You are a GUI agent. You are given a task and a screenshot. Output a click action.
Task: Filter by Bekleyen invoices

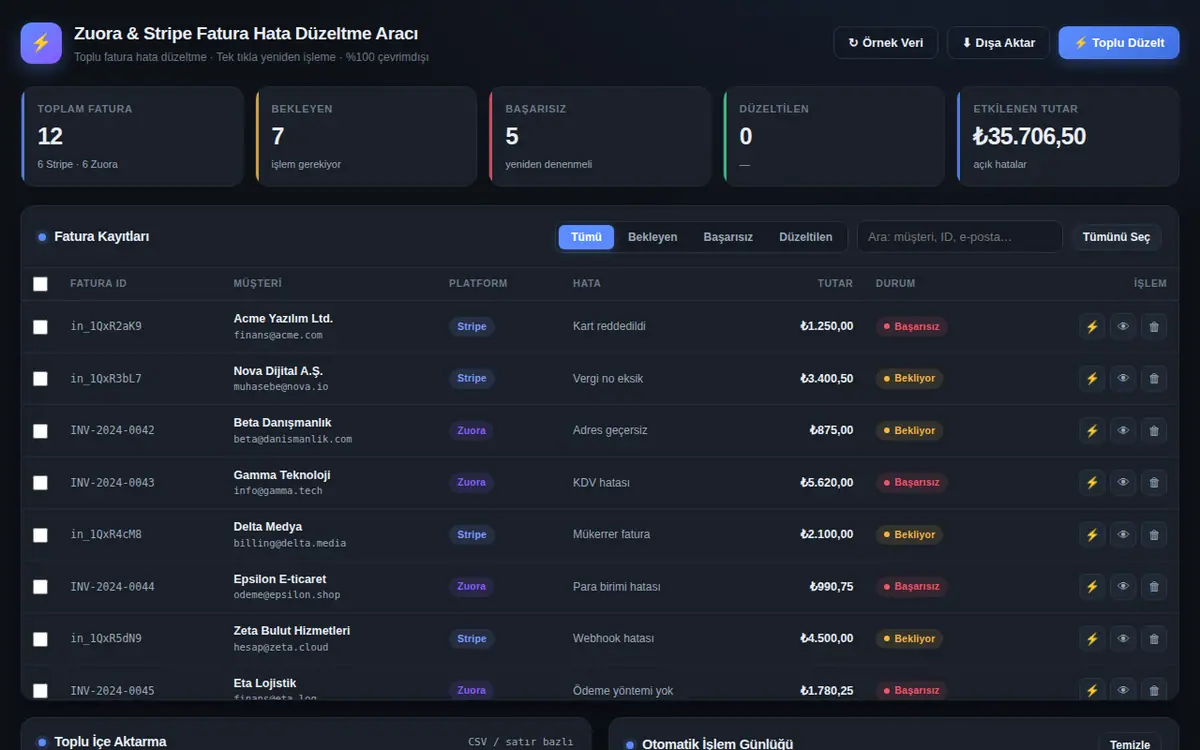click(x=652, y=237)
